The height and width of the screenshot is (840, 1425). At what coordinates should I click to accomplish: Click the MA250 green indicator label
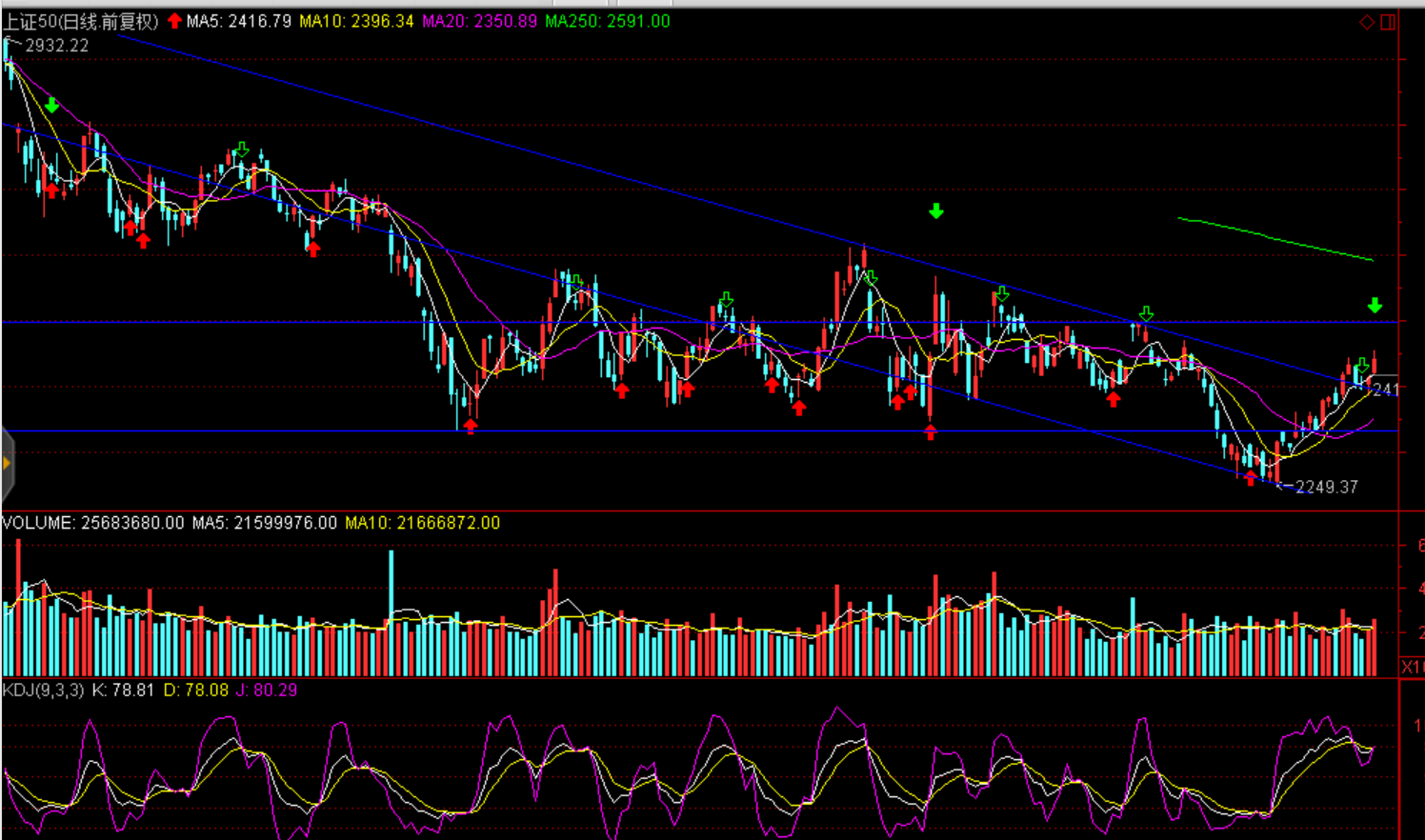(607, 21)
